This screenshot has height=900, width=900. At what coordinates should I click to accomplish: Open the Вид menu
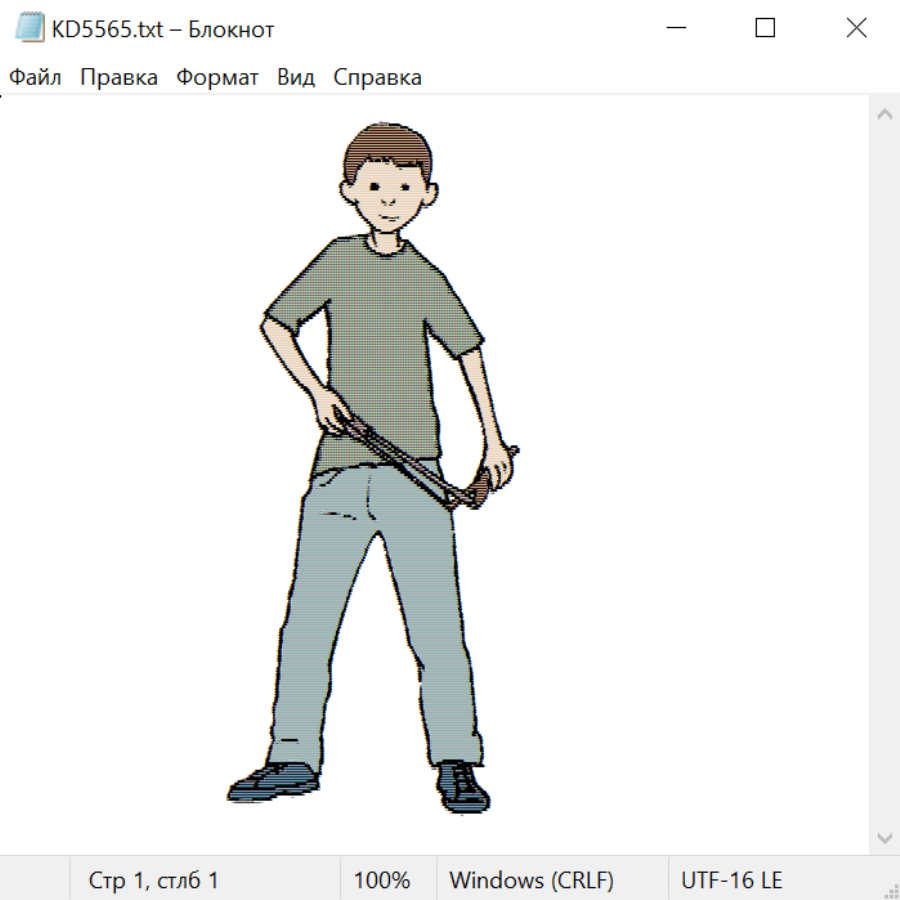296,78
